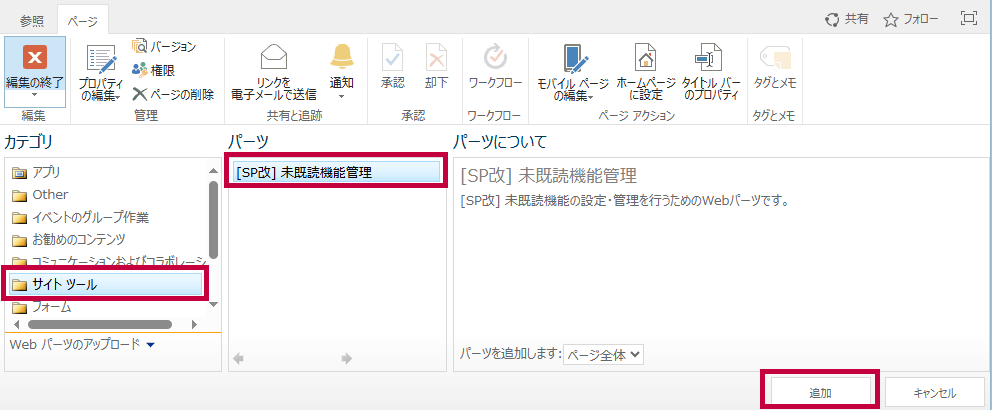Click the バージョン versions icon
The width and height of the screenshot is (992, 410).
(140, 47)
